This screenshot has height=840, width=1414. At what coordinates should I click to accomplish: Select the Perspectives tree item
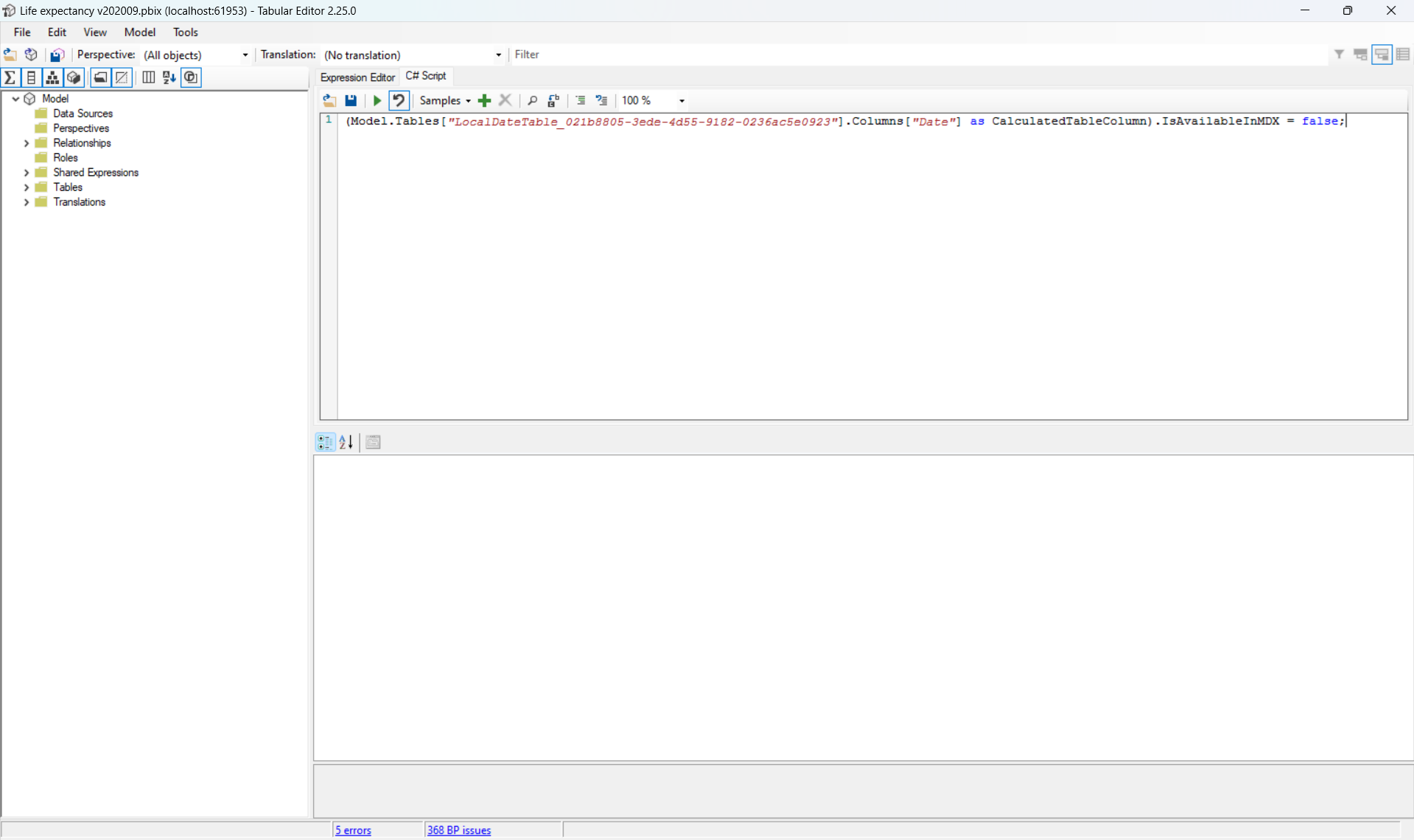pos(81,128)
